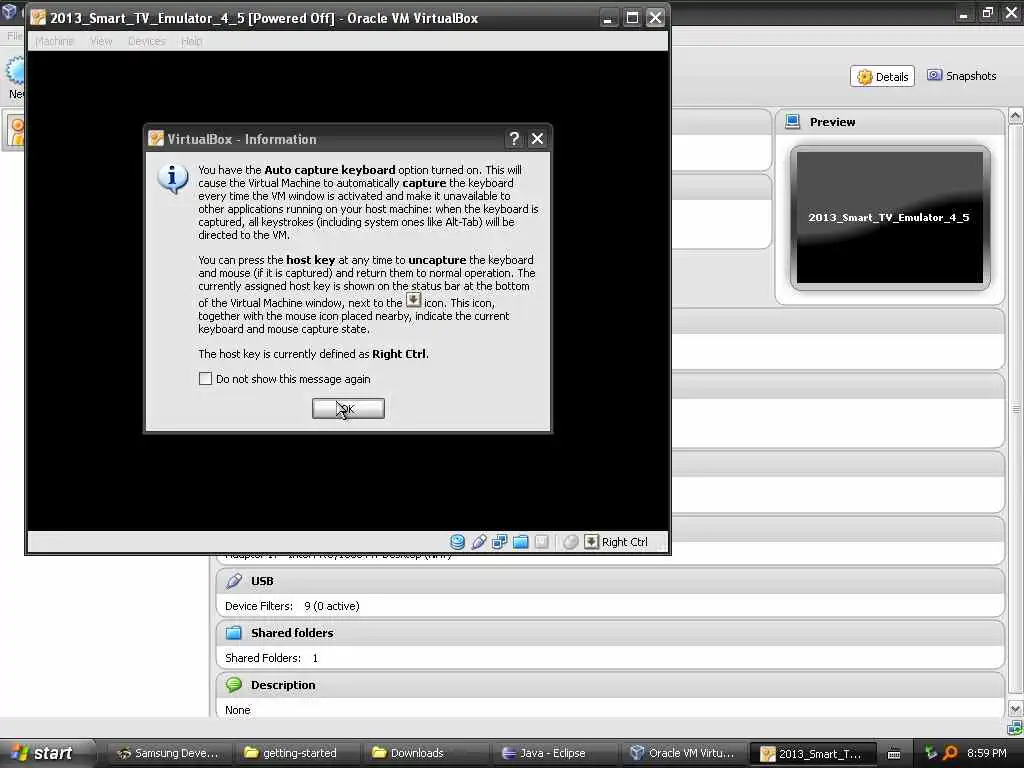This screenshot has width=1024, height=768.
Task: Click the Preview section header
Action: click(889, 122)
